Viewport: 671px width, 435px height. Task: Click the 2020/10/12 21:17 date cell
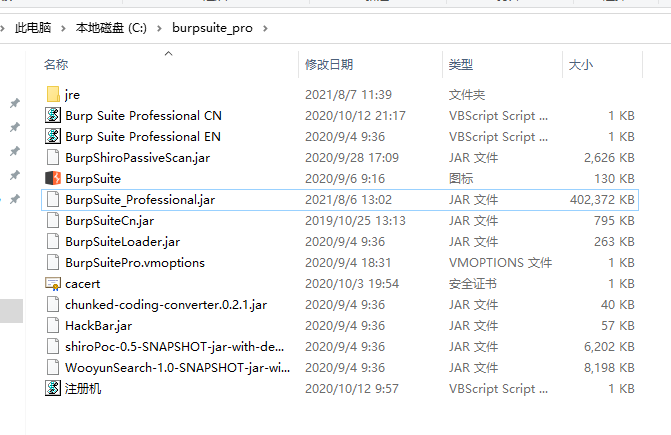pyautogui.click(x=355, y=115)
